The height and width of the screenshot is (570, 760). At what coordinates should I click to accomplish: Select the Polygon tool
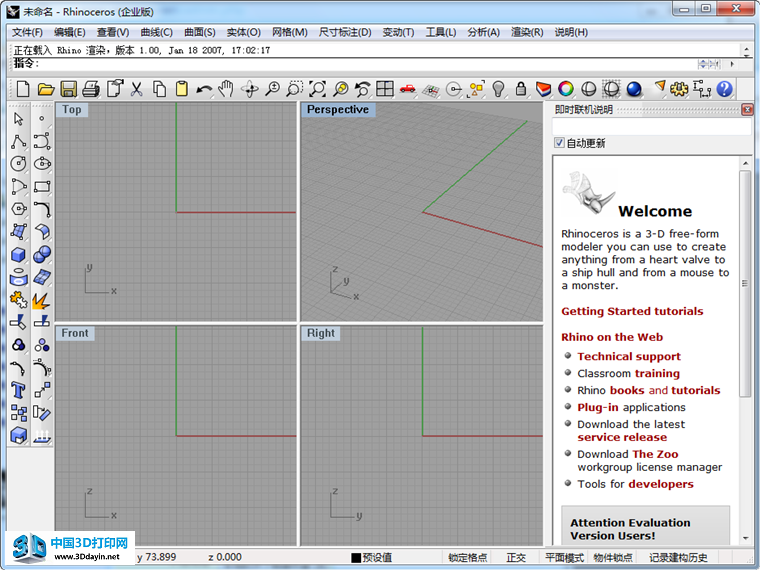18,209
